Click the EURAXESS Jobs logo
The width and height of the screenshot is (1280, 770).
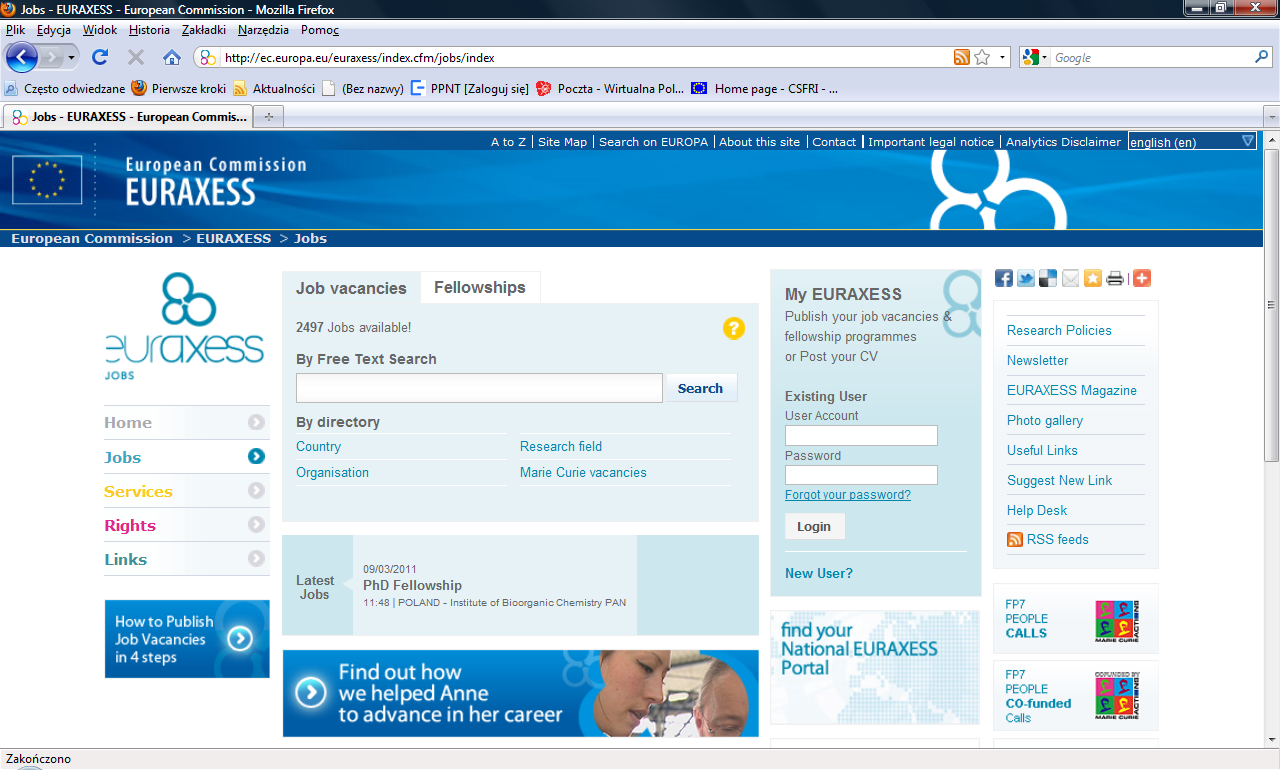pyautogui.click(x=185, y=326)
